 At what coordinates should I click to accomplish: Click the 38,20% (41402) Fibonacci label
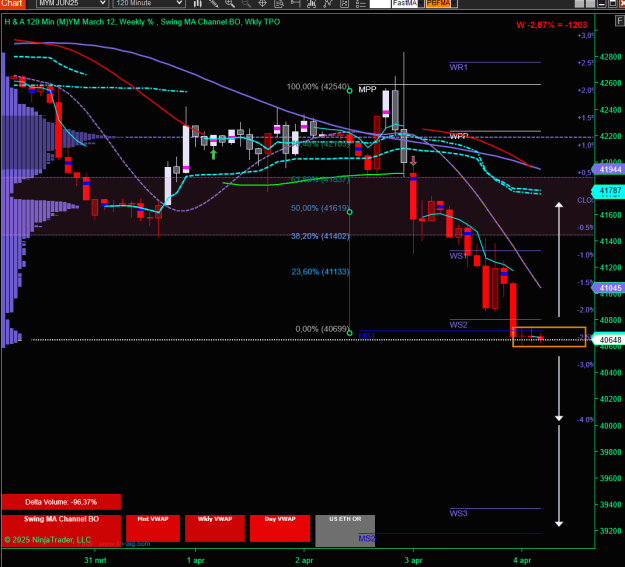pos(320,236)
